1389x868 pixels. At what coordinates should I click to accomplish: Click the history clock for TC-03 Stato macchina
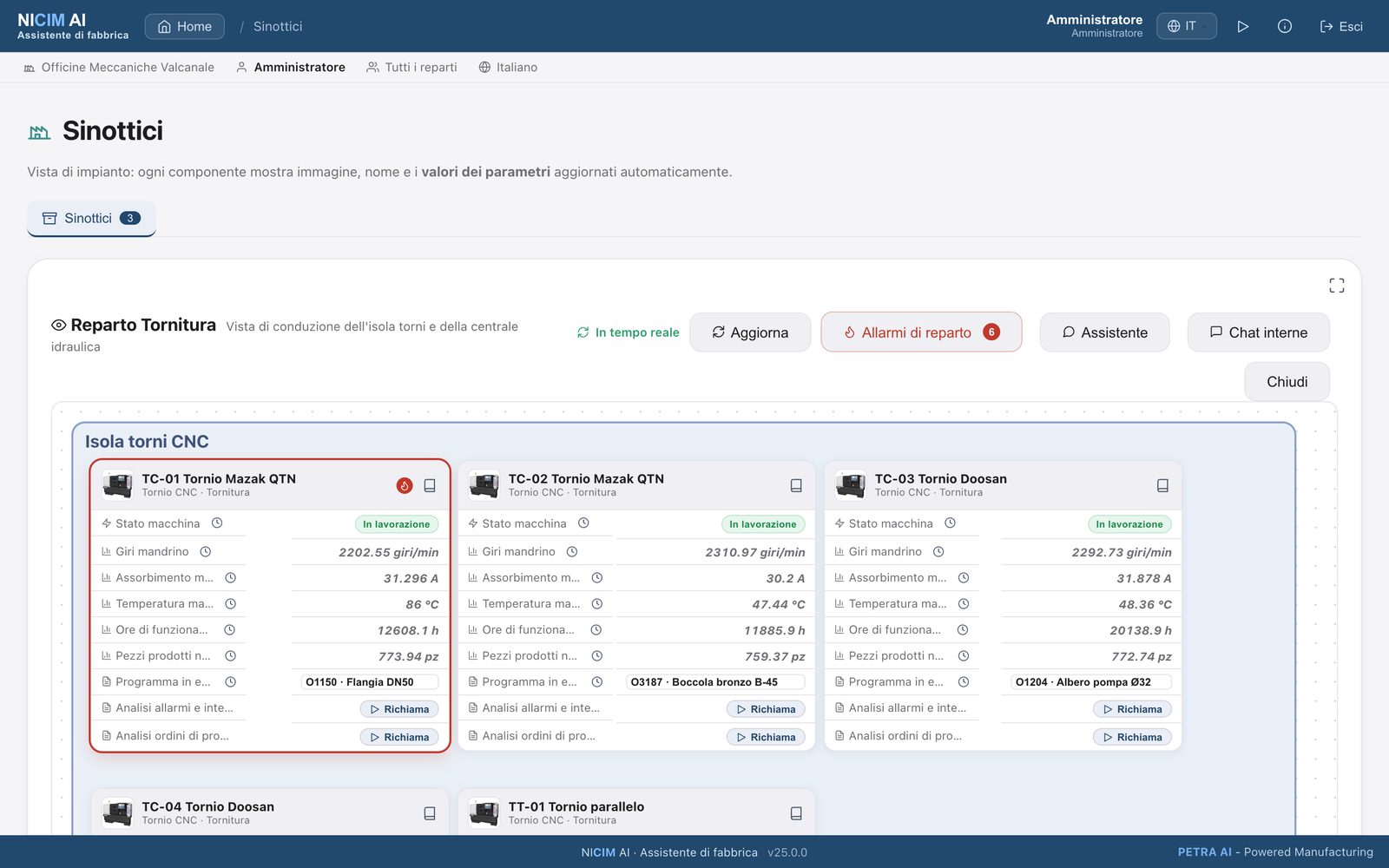coord(950,523)
